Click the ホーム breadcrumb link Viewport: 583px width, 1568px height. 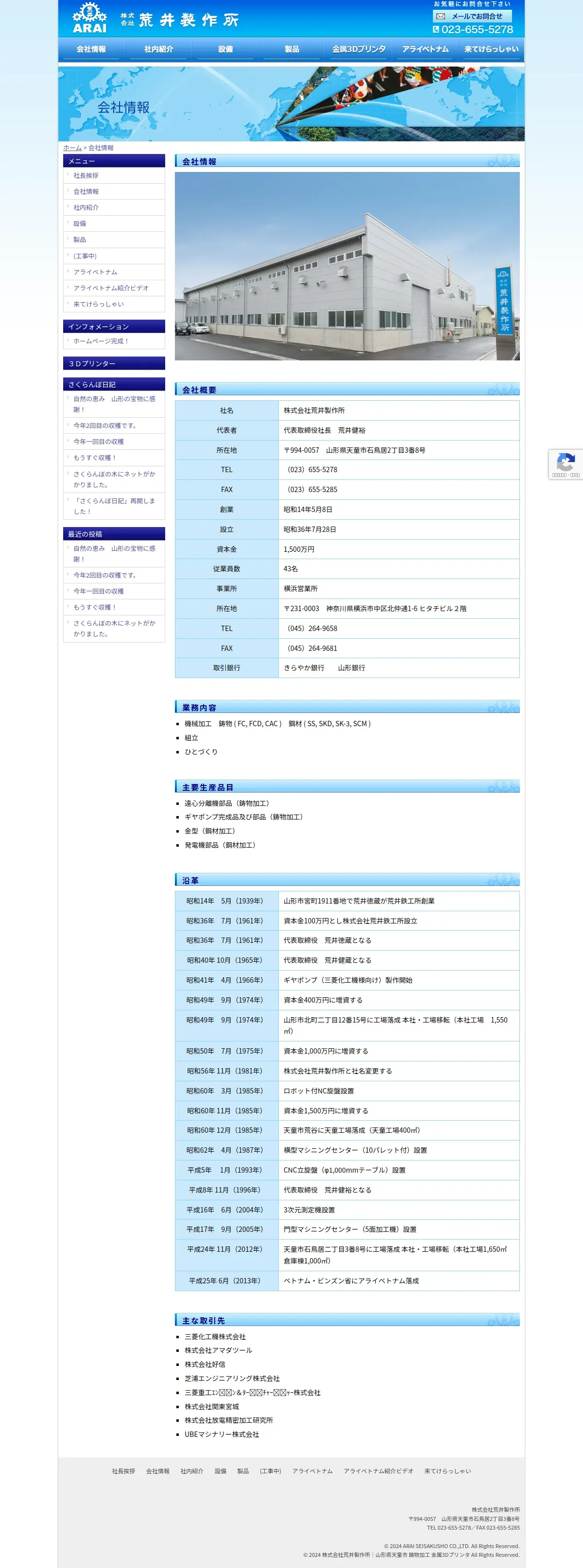pyautogui.click(x=72, y=148)
